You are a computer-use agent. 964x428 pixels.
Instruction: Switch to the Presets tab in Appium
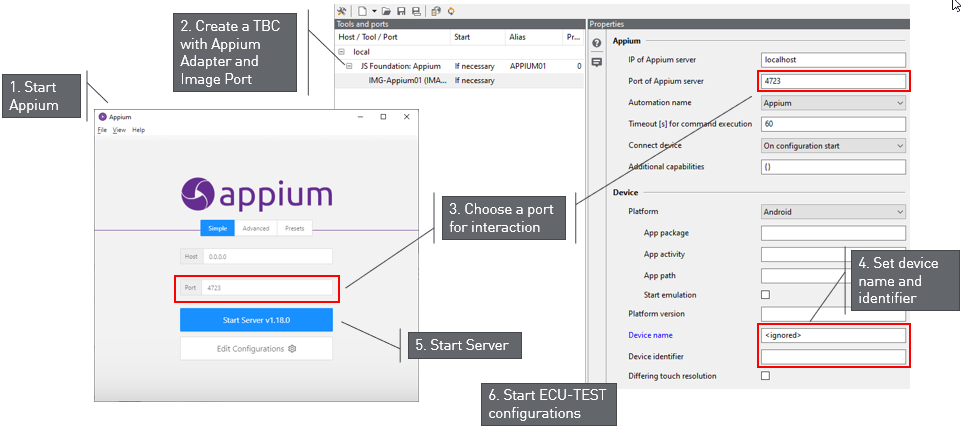pyautogui.click(x=294, y=228)
